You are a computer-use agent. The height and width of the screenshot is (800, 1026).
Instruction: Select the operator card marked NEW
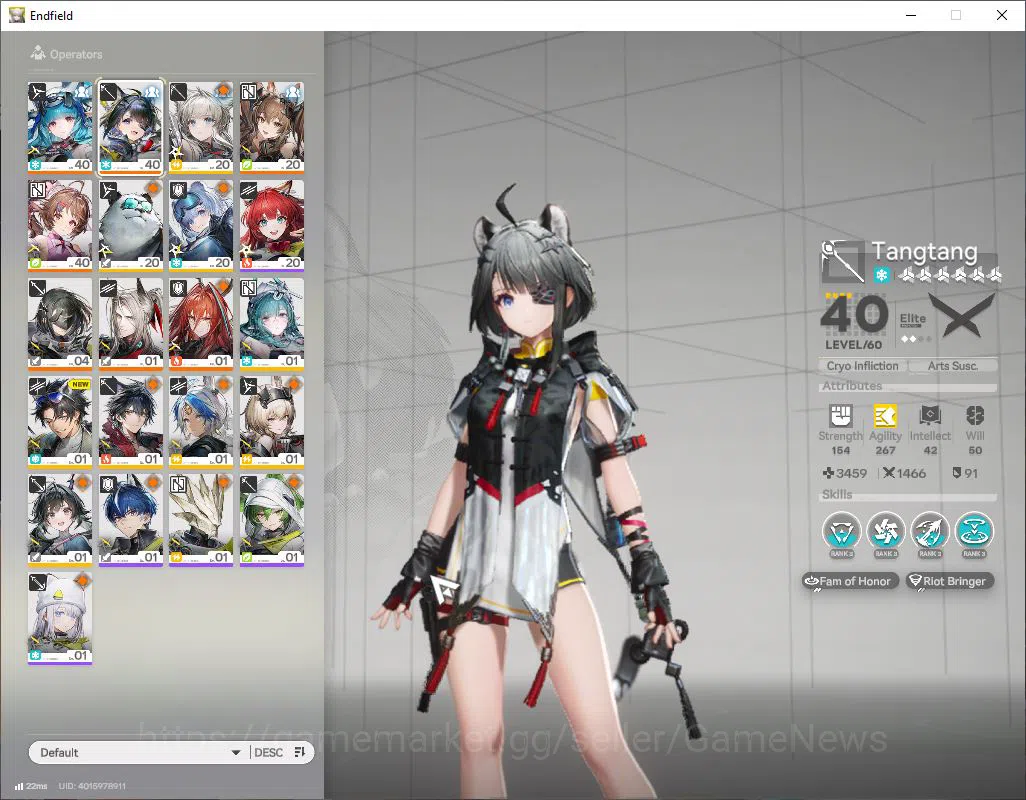pyautogui.click(x=60, y=422)
